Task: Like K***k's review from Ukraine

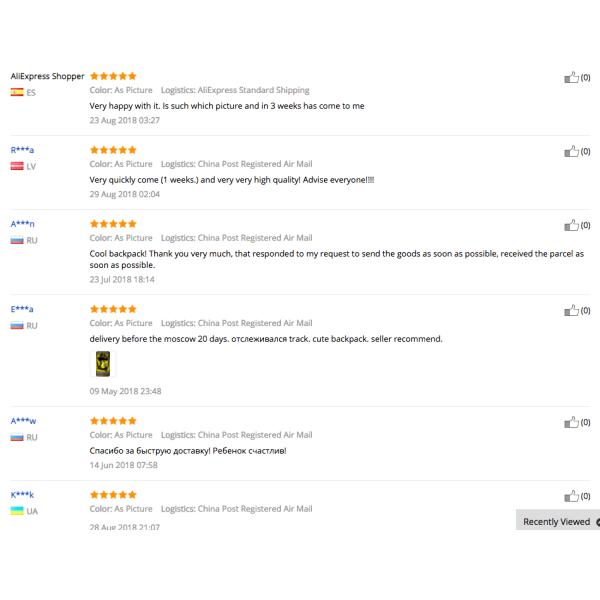Action: (x=572, y=497)
